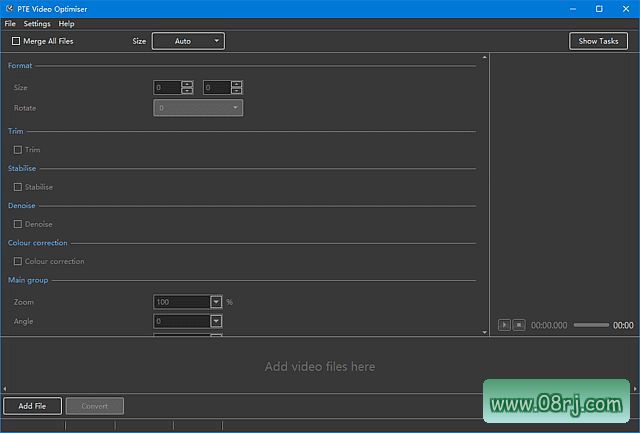Tick the Trim checkbox
This screenshot has width=640, height=433.
click(x=18, y=150)
